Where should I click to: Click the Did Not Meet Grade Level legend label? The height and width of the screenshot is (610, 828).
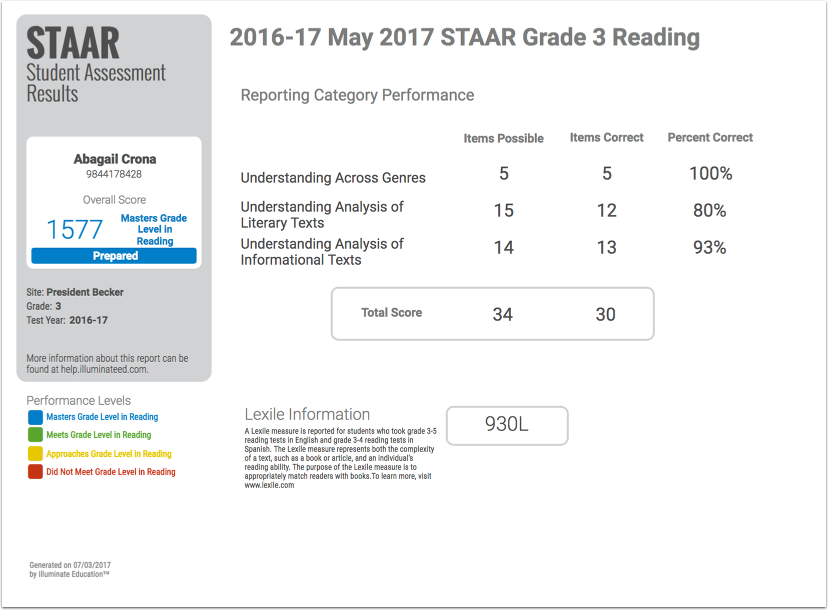click(111, 472)
